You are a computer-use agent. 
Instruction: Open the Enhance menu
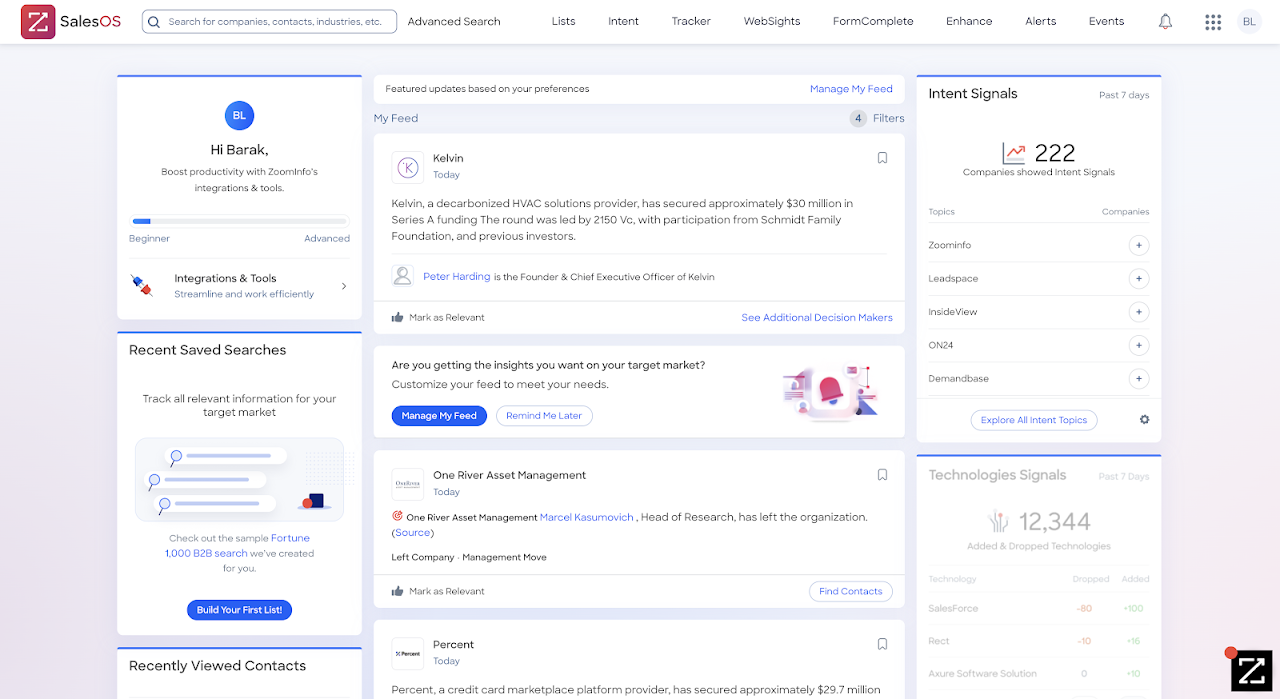(969, 21)
